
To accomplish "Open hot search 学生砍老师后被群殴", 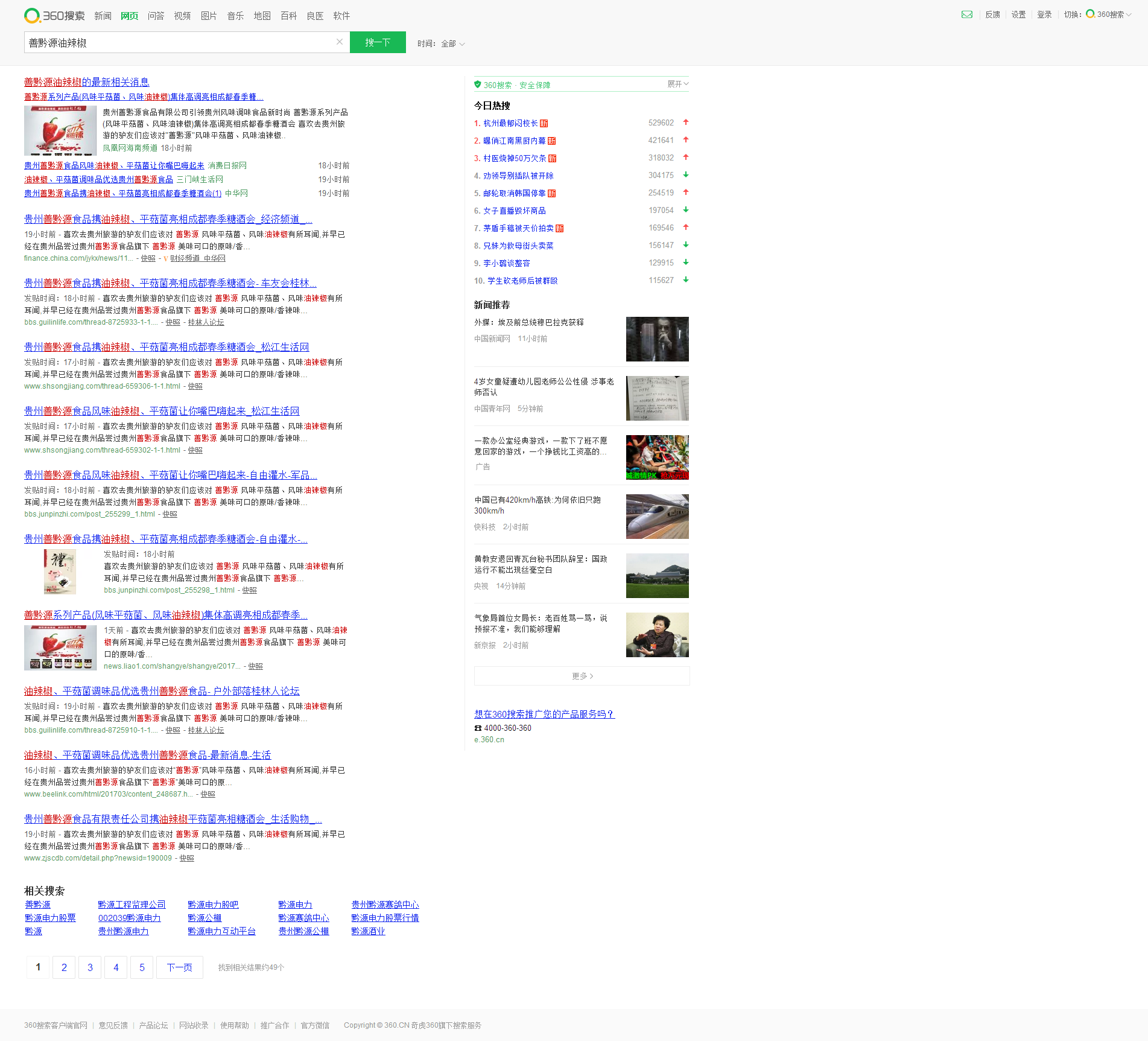I will (x=522, y=281).
